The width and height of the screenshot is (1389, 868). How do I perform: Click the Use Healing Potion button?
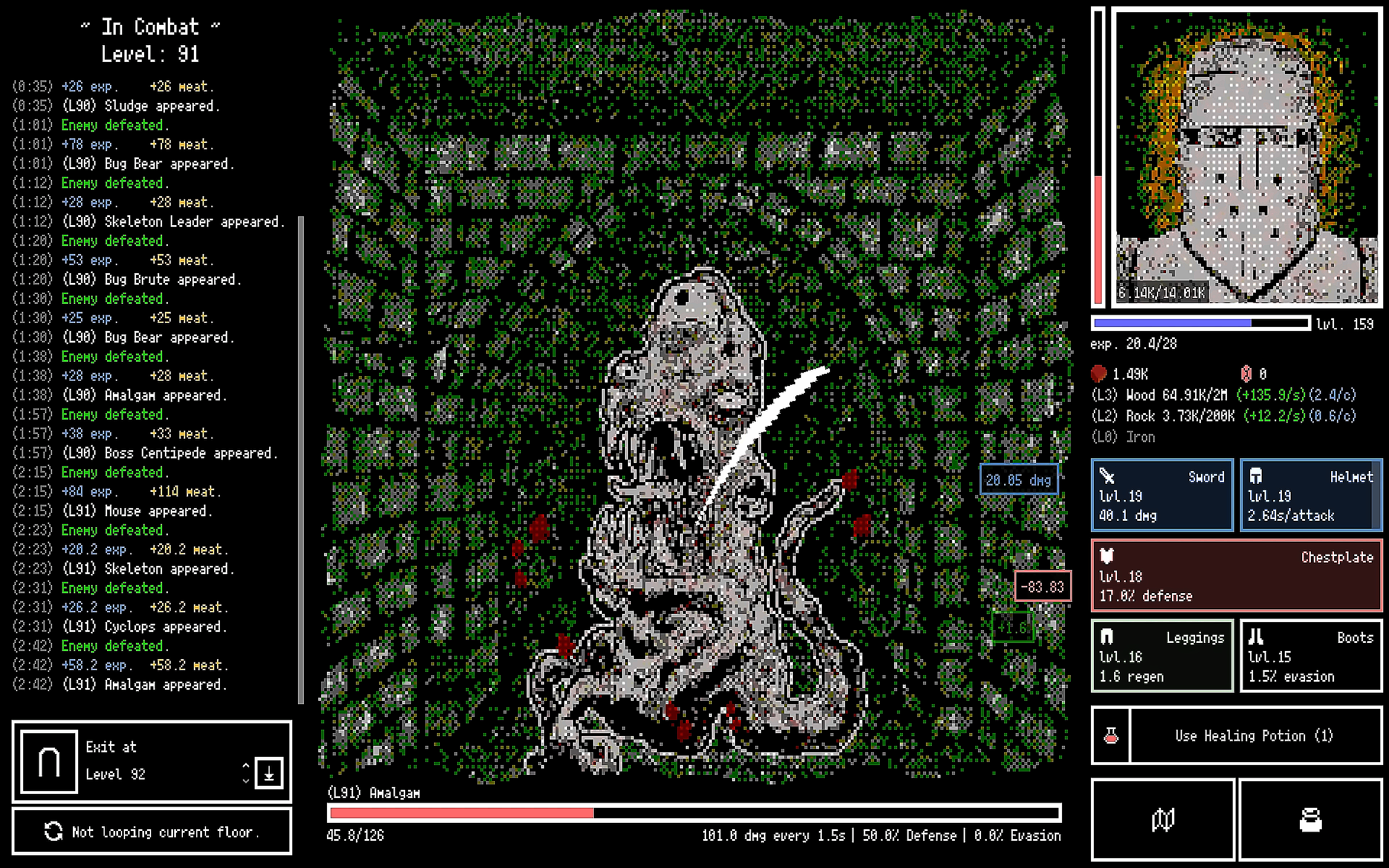[x=1255, y=735]
